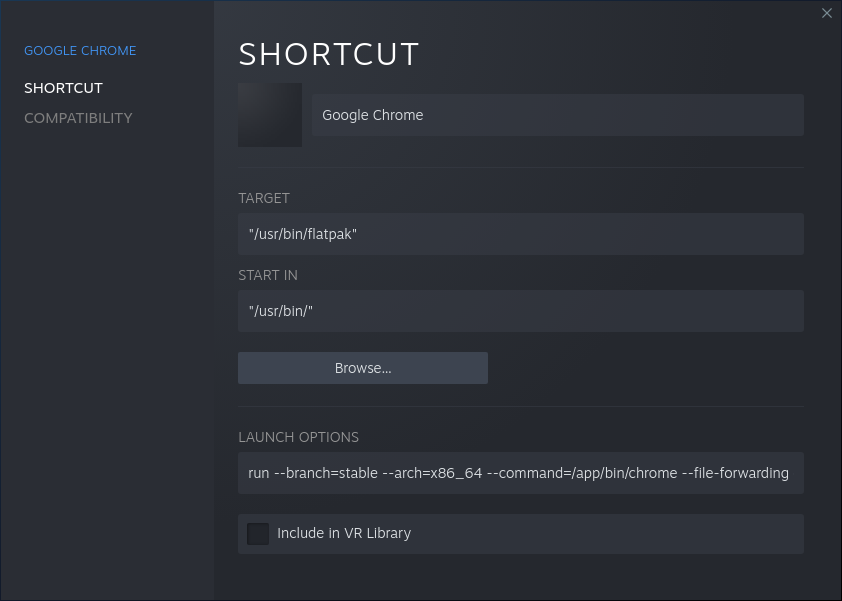Viewport: 842px width, 601px height.
Task: Open the Shortcut settings tab
Action: [63, 88]
